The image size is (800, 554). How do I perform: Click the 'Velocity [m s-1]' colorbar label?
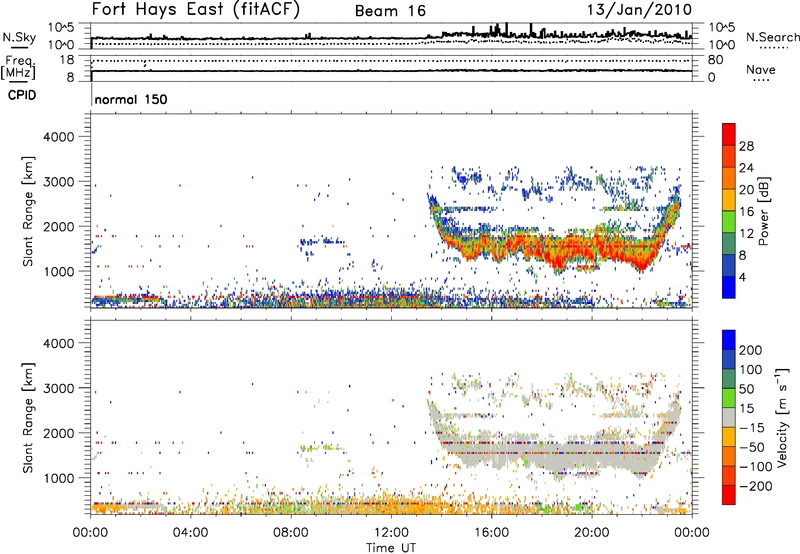point(782,417)
